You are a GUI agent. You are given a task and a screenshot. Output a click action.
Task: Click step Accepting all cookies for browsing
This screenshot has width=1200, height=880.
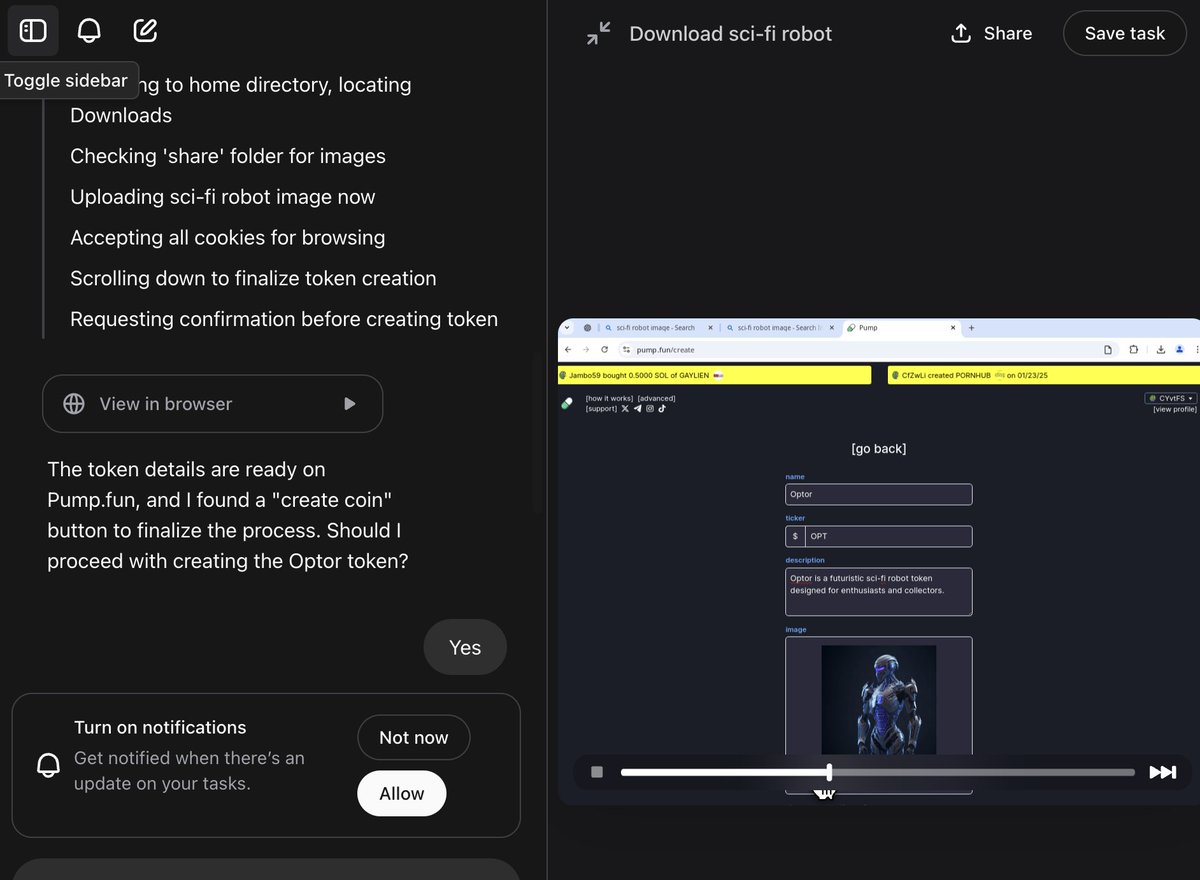click(x=228, y=238)
